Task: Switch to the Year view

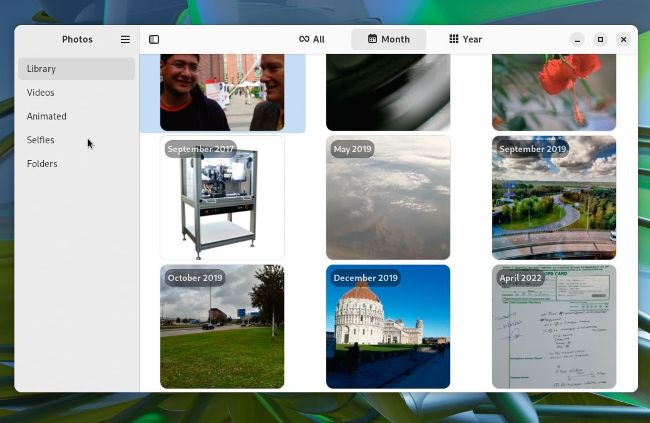Action: [465, 39]
